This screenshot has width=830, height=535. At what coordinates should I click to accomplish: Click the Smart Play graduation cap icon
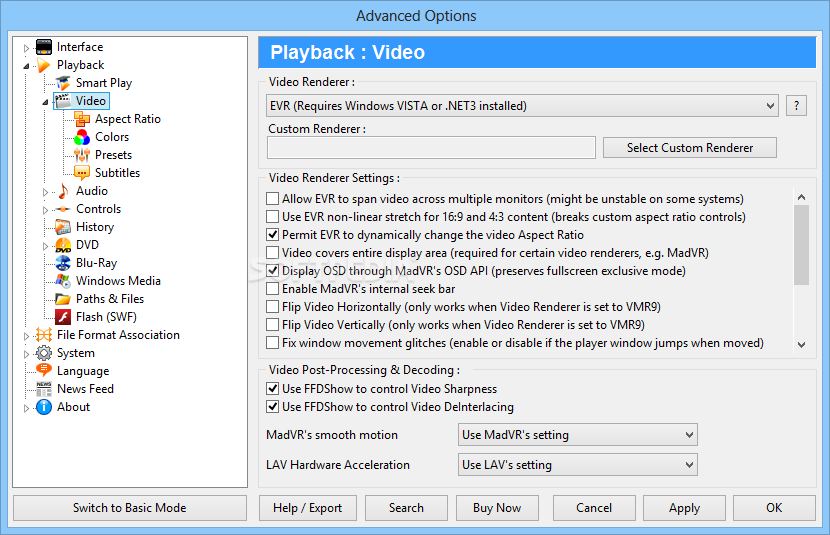pyautogui.click(x=63, y=83)
